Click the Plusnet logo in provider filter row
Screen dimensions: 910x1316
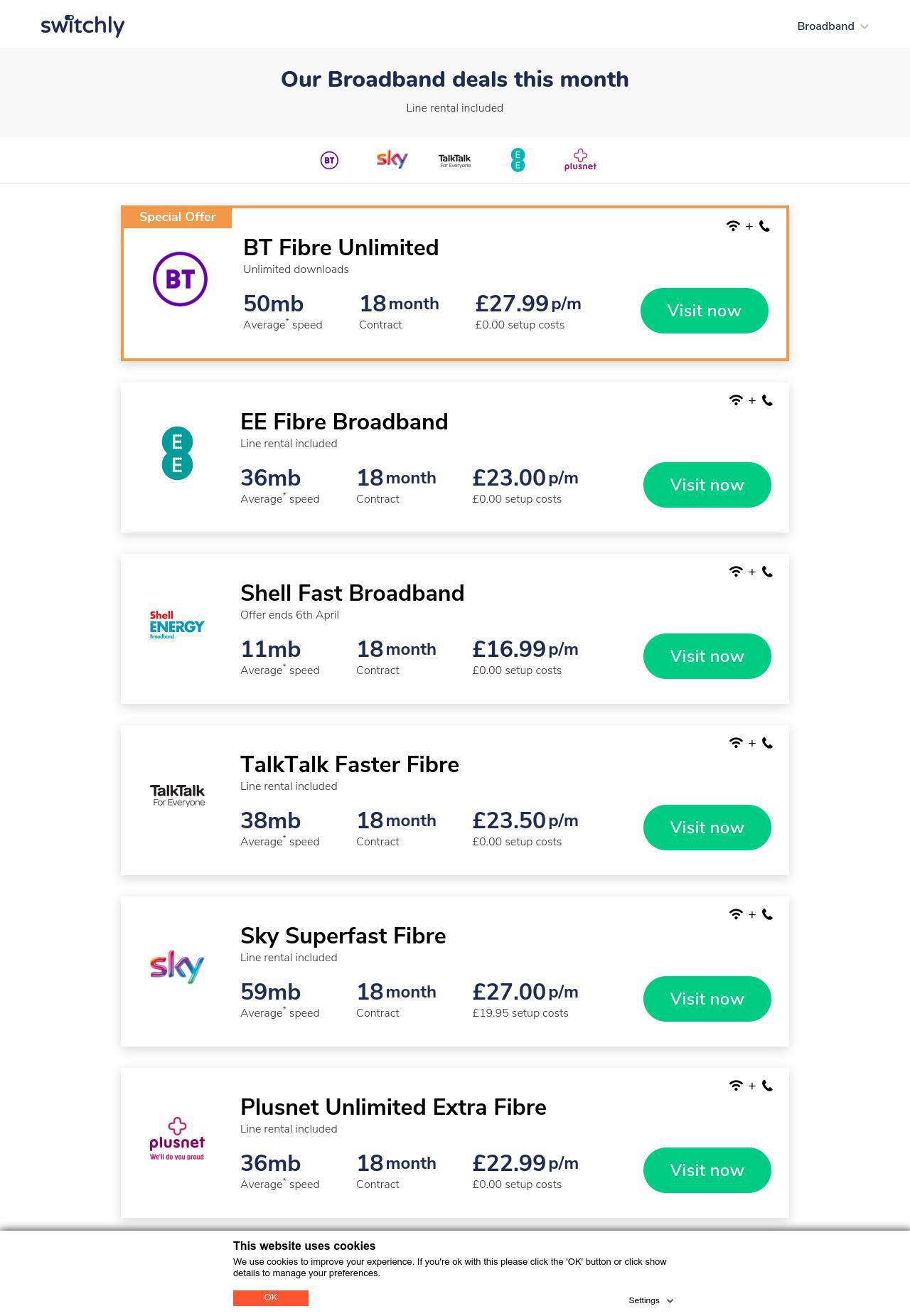[x=580, y=160]
